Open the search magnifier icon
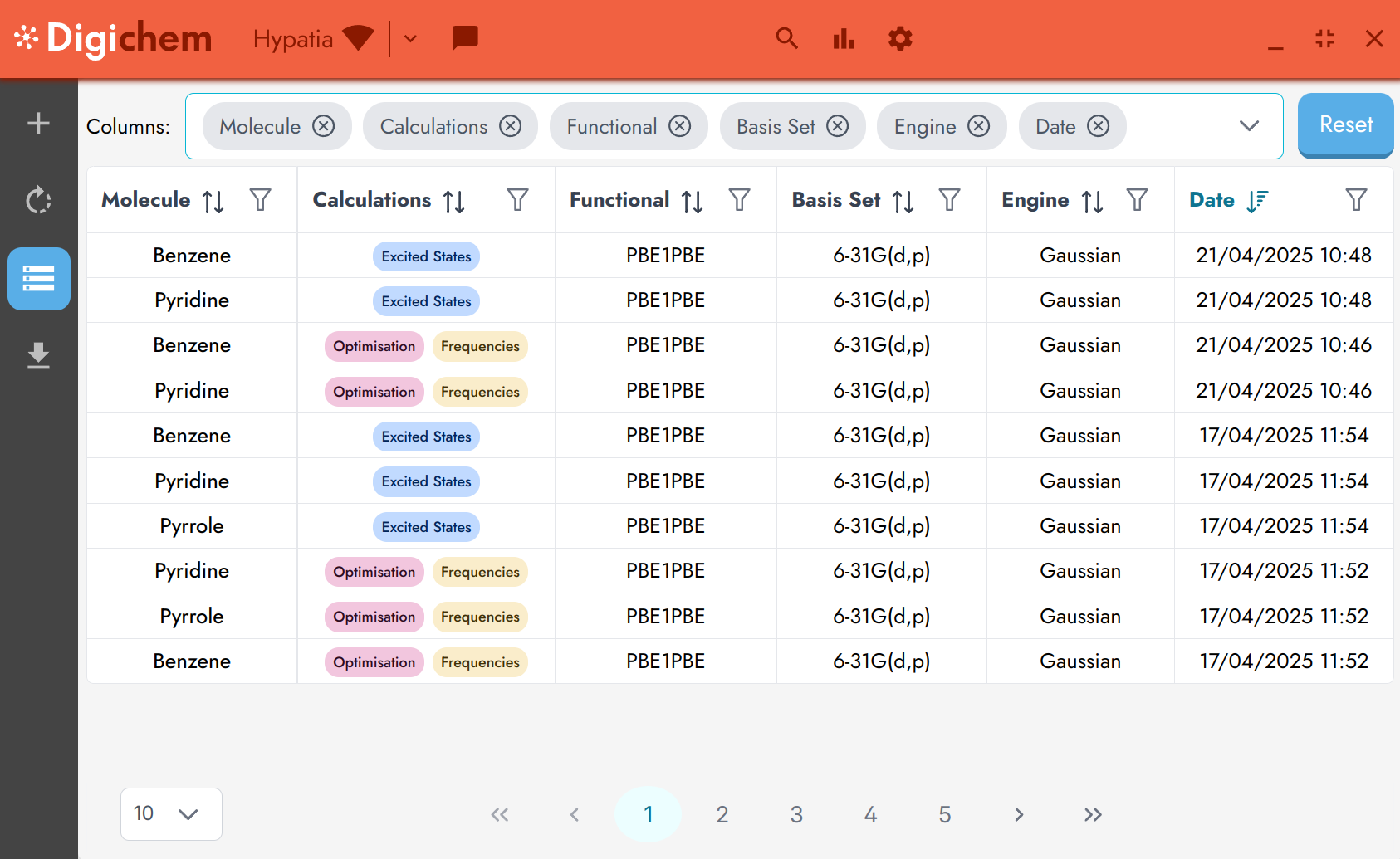The width and height of the screenshot is (1400, 859). tap(786, 38)
